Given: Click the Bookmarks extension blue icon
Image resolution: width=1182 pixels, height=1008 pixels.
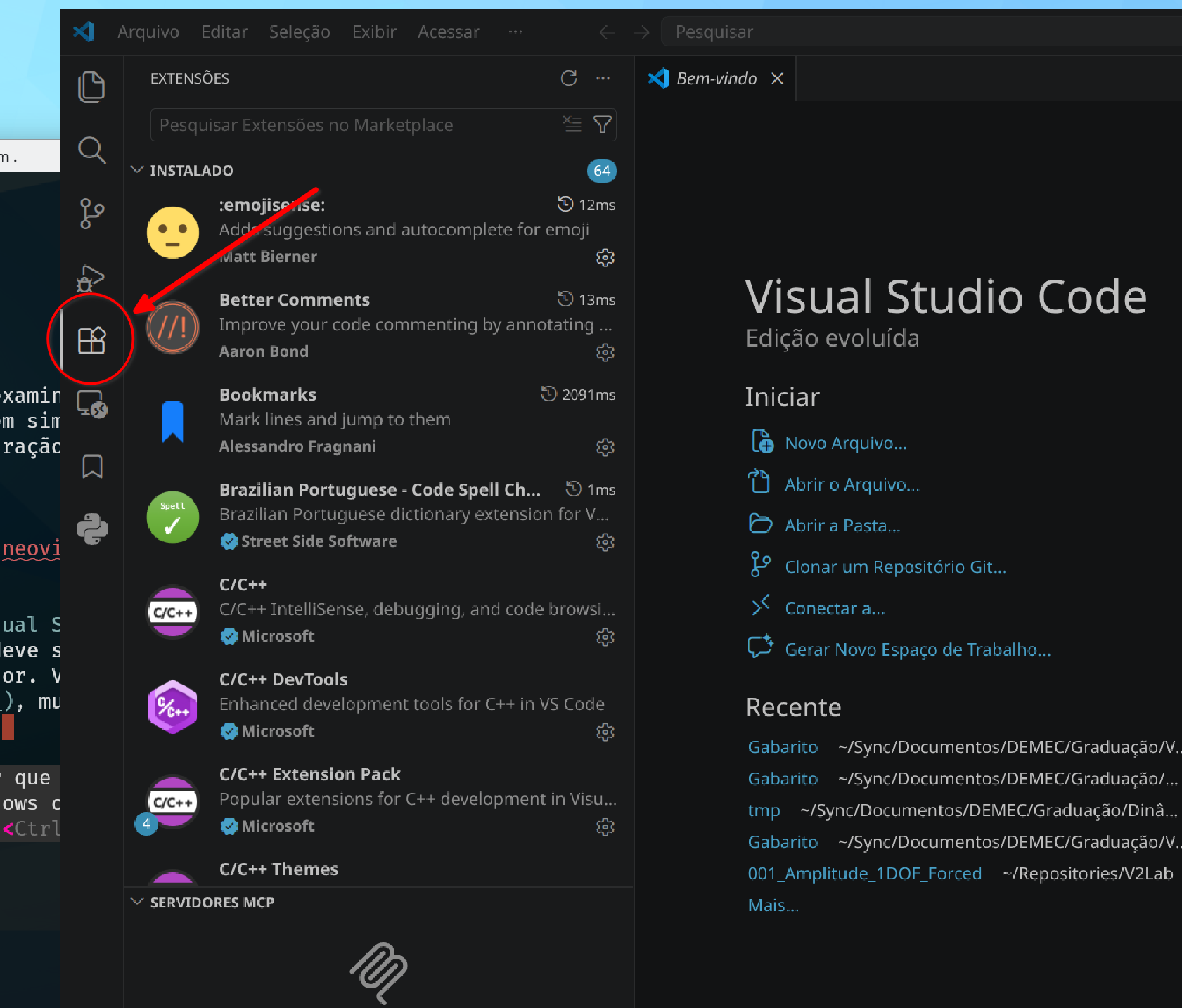Looking at the screenshot, I should click(172, 422).
